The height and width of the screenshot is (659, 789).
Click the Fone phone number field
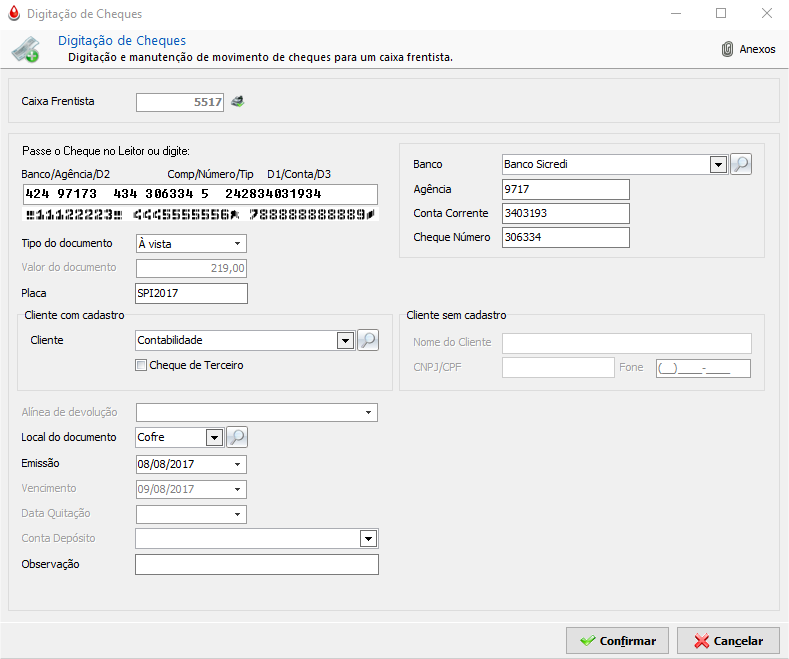coord(703,368)
